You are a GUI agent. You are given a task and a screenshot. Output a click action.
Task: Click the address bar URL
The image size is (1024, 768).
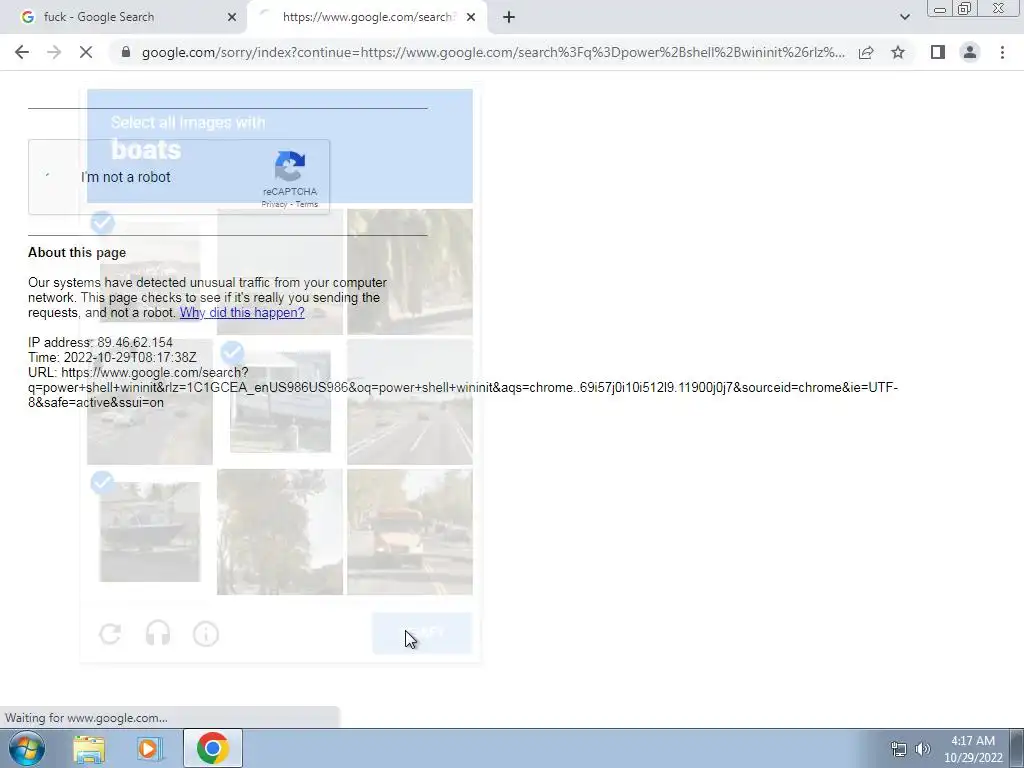click(493, 52)
